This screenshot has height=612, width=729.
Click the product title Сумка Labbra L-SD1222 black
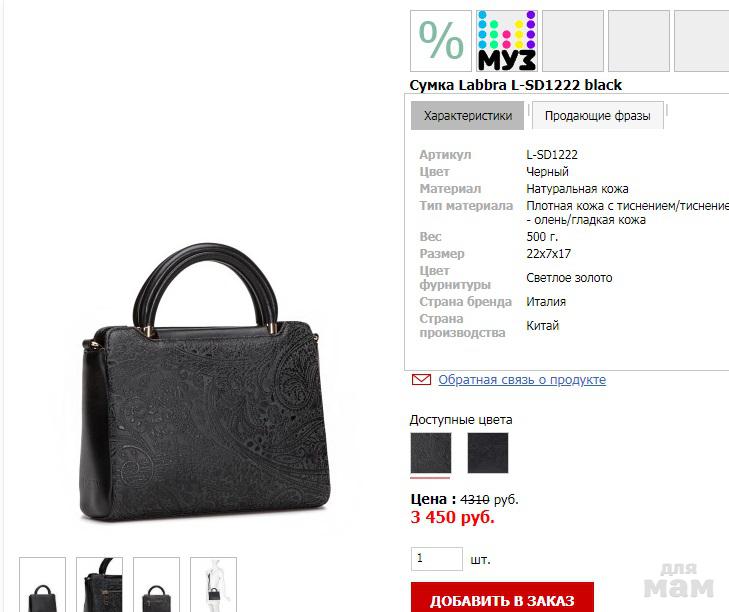[516, 85]
